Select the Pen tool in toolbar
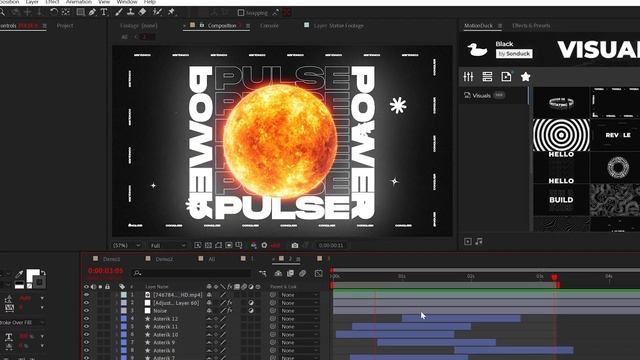 (92, 12)
